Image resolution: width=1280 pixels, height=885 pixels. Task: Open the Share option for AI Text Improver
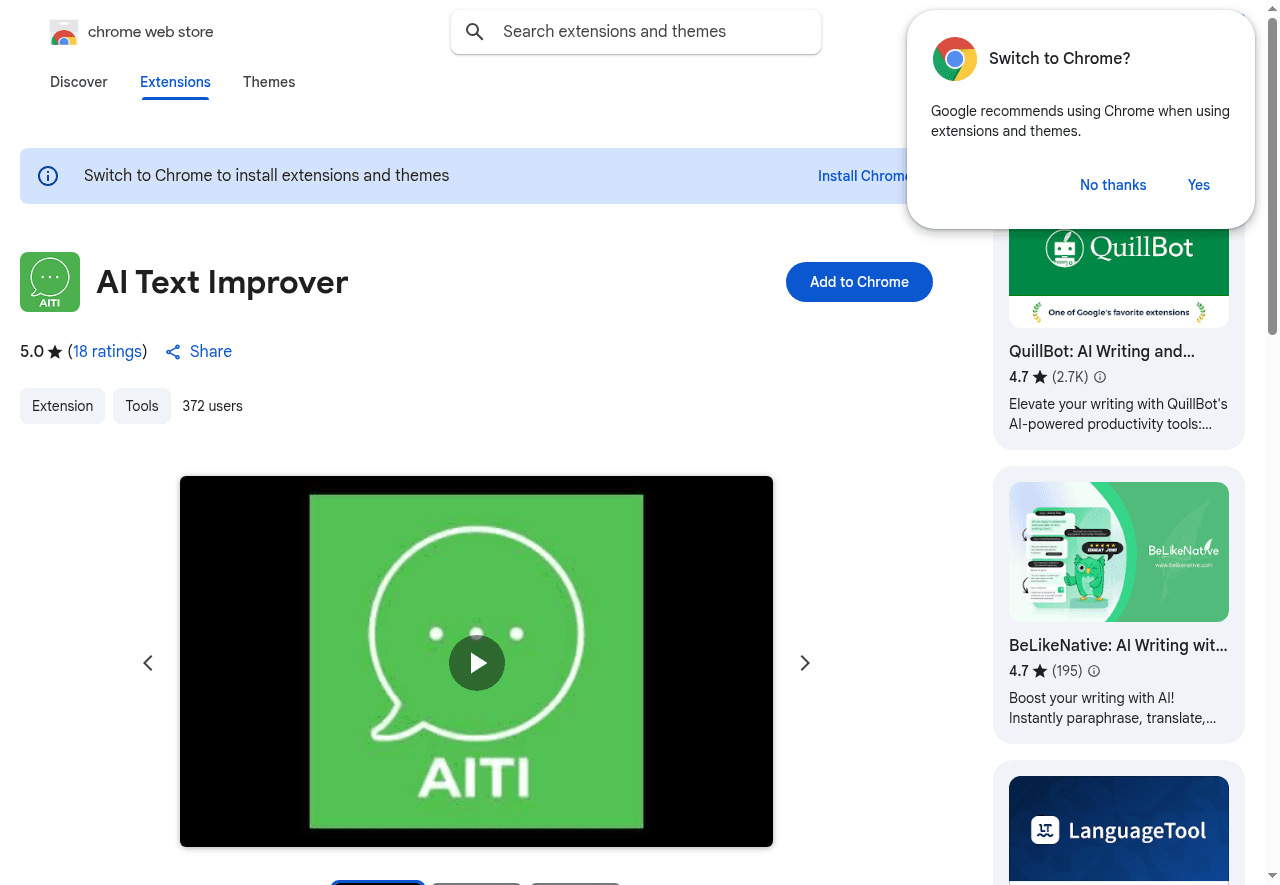pos(198,351)
